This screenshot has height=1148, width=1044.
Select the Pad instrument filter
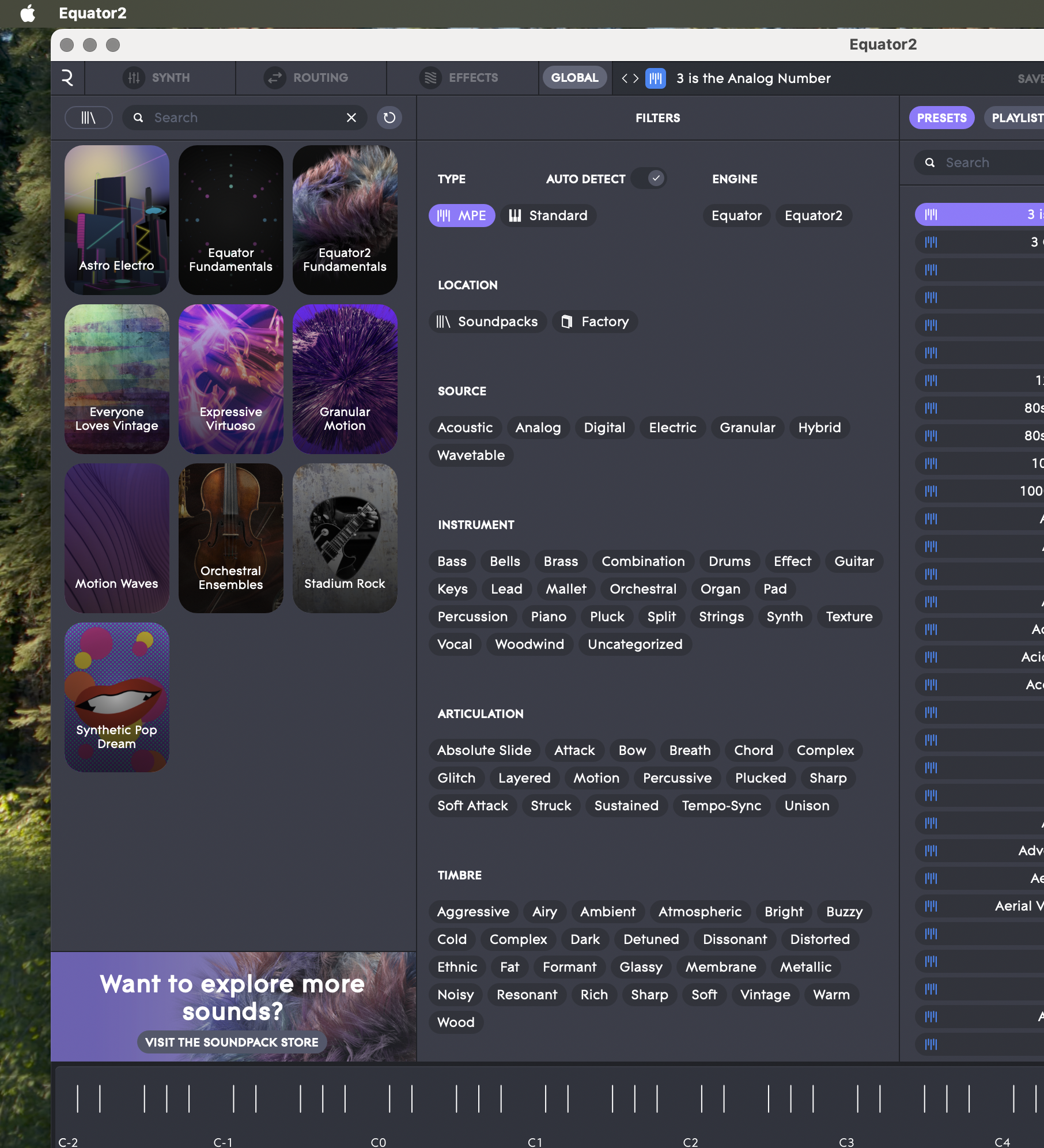pyautogui.click(x=775, y=589)
